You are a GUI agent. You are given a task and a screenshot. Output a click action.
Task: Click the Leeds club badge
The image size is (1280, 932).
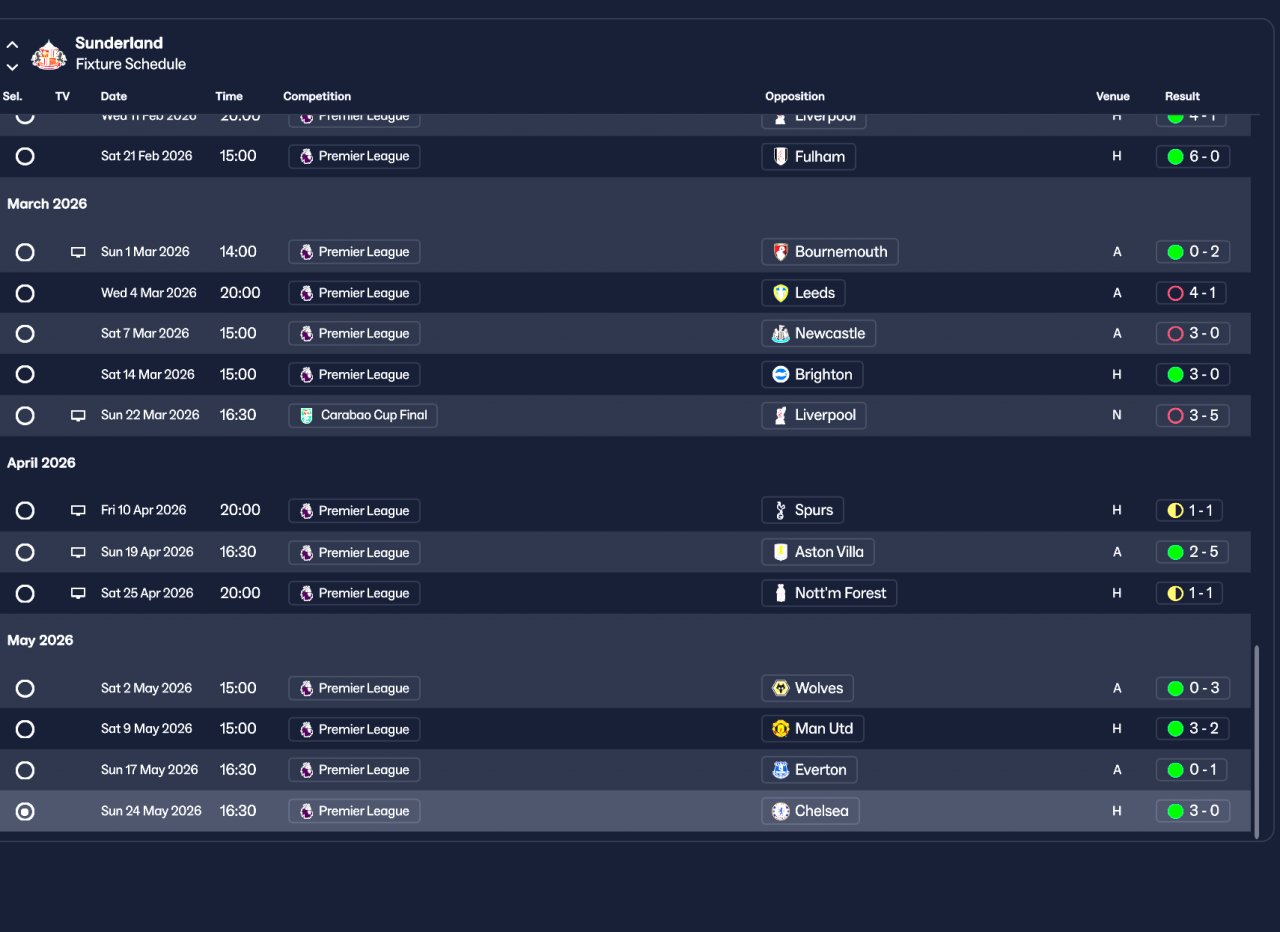tap(781, 293)
